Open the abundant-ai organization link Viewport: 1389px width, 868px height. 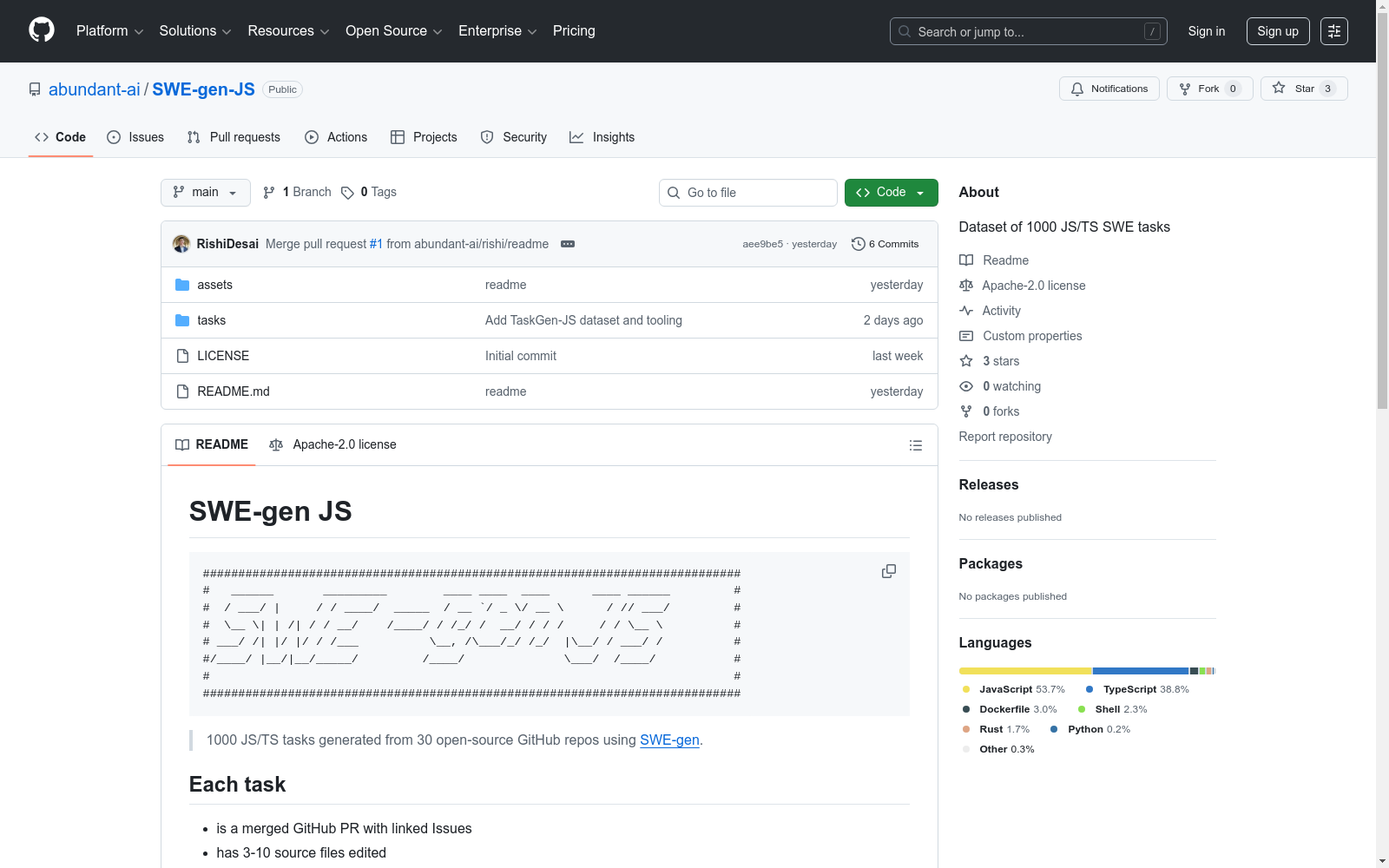click(95, 89)
